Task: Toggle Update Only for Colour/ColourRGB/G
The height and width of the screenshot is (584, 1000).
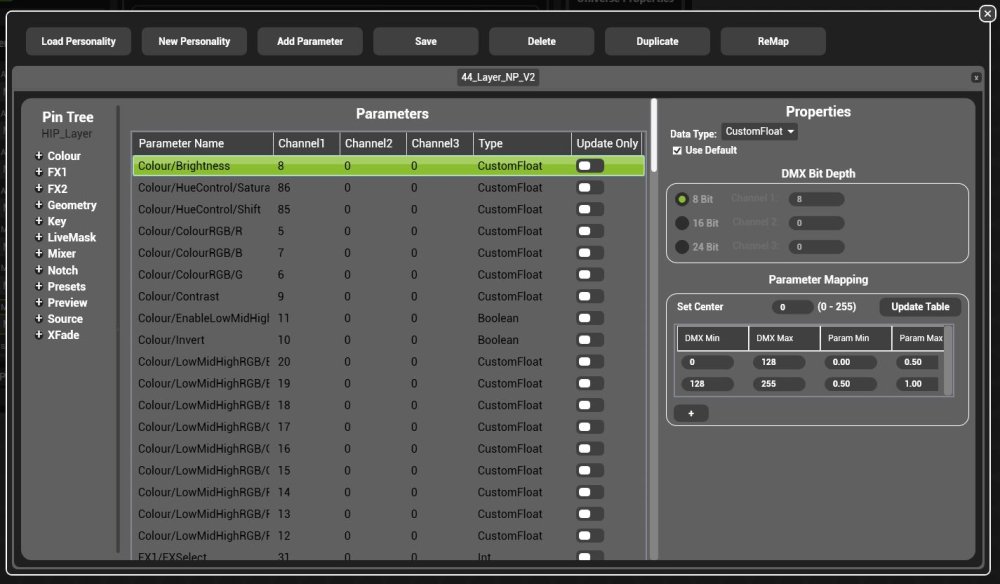Action: [590, 275]
